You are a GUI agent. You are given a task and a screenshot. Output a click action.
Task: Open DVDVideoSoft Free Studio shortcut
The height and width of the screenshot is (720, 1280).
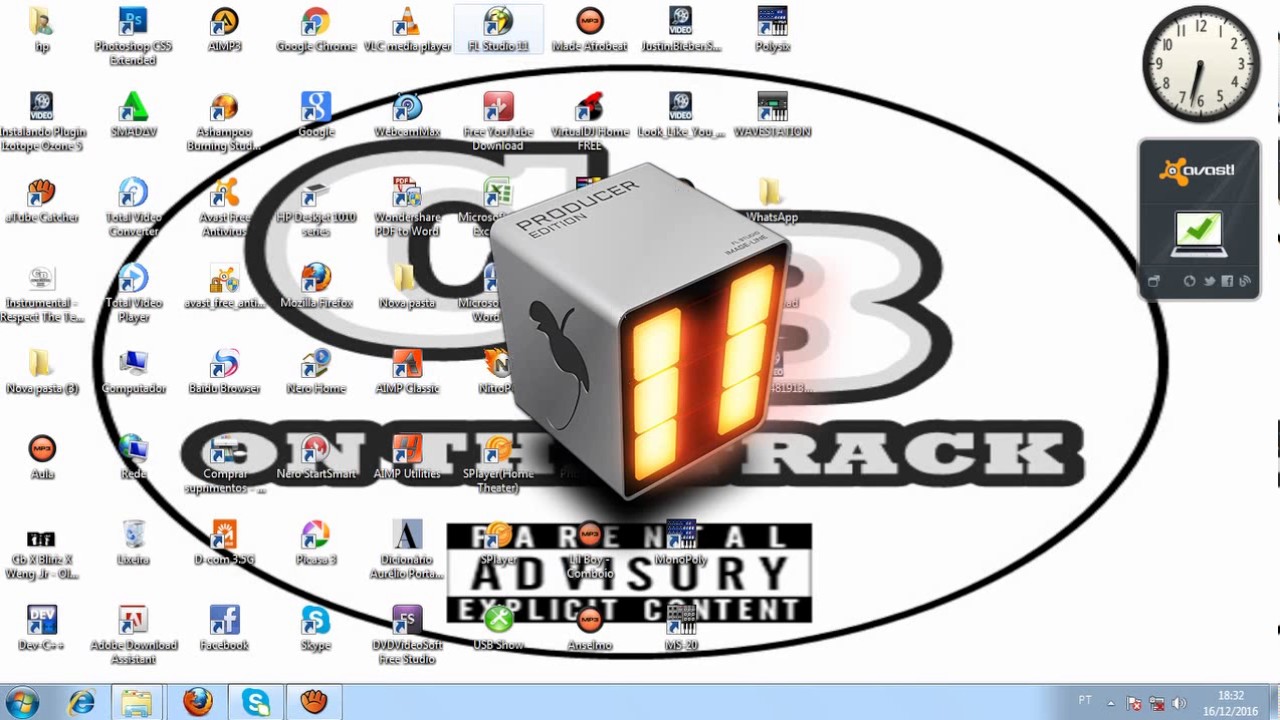407,633
